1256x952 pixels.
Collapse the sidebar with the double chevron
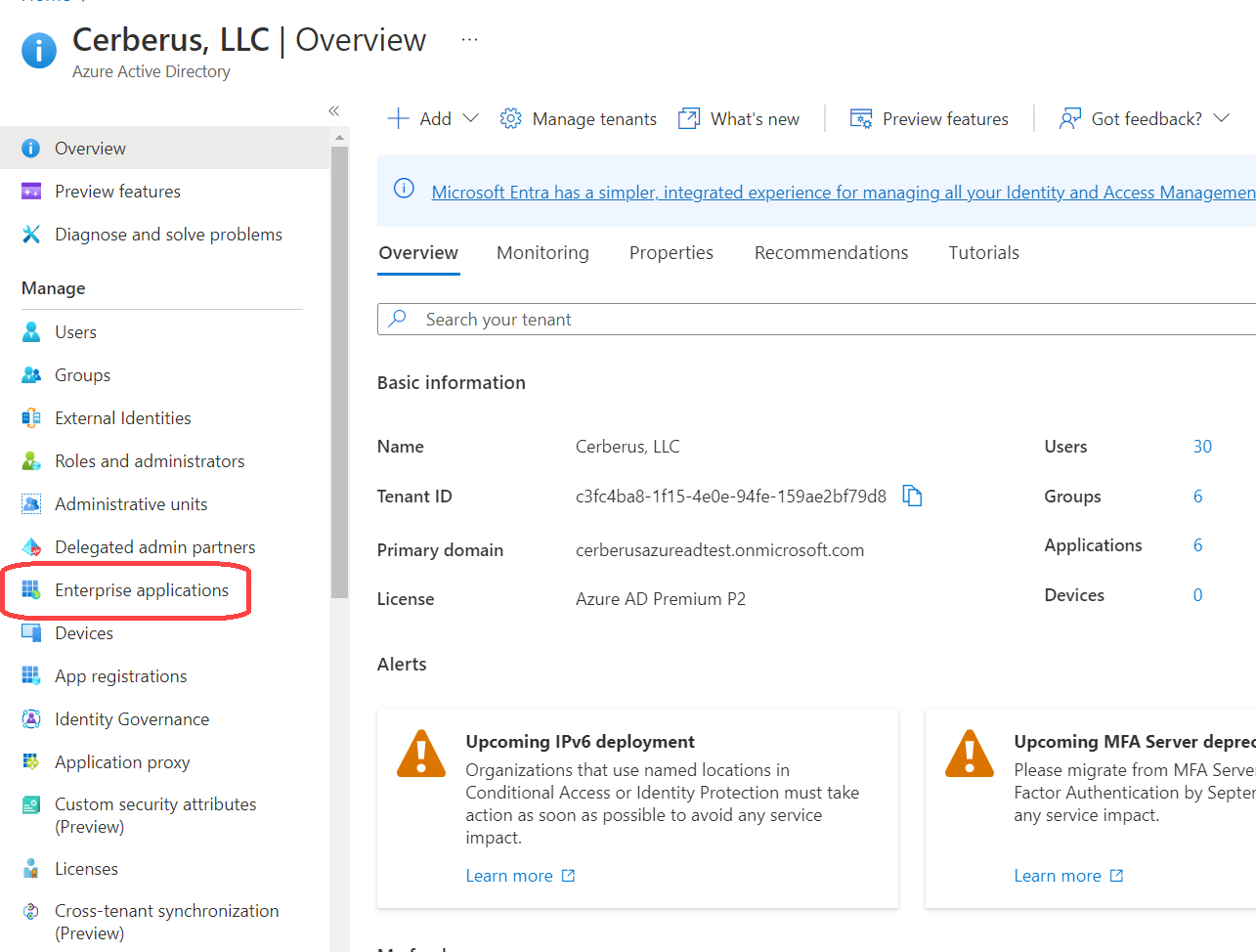tap(333, 110)
